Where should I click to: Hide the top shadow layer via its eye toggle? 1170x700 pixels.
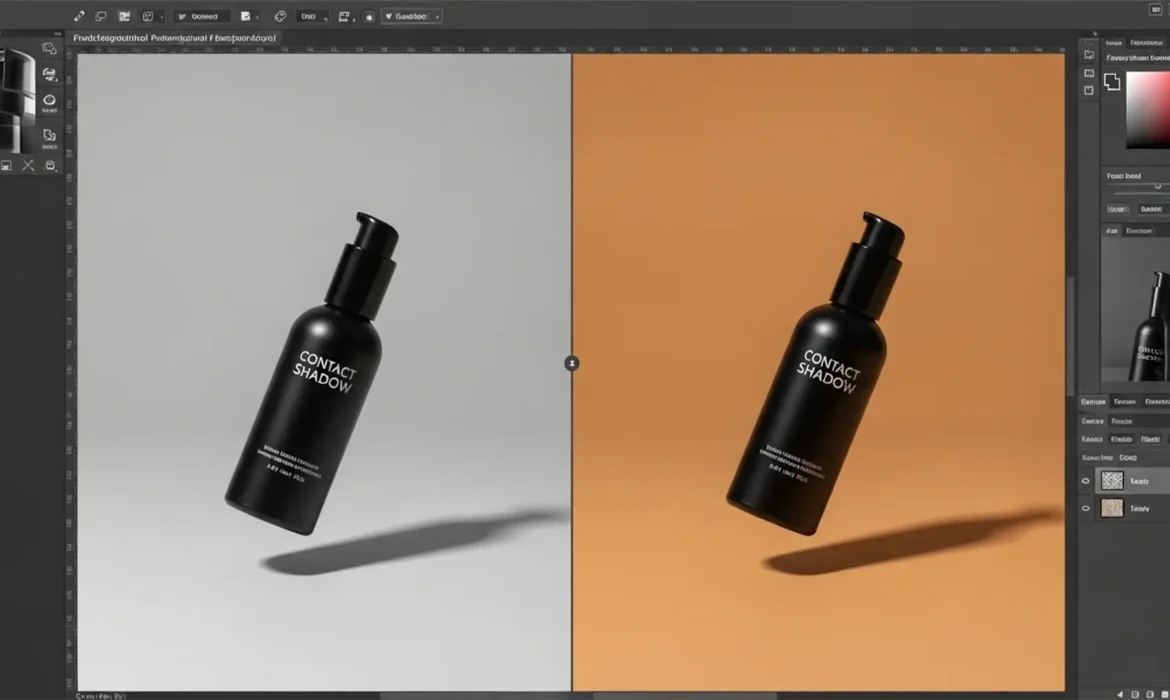(1085, 480)
